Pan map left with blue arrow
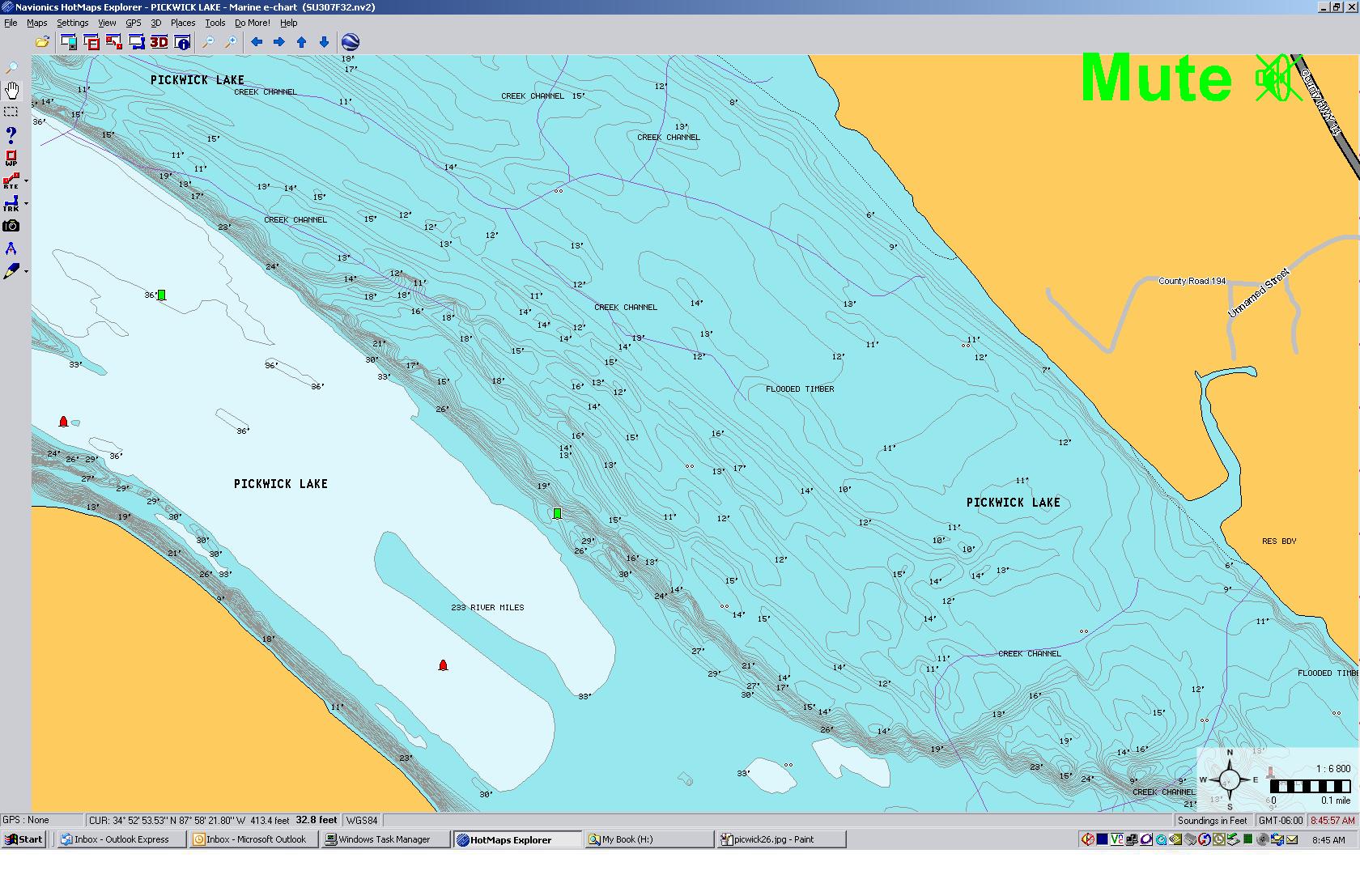This screenshot has width=1360, height=896. (257, 42)
